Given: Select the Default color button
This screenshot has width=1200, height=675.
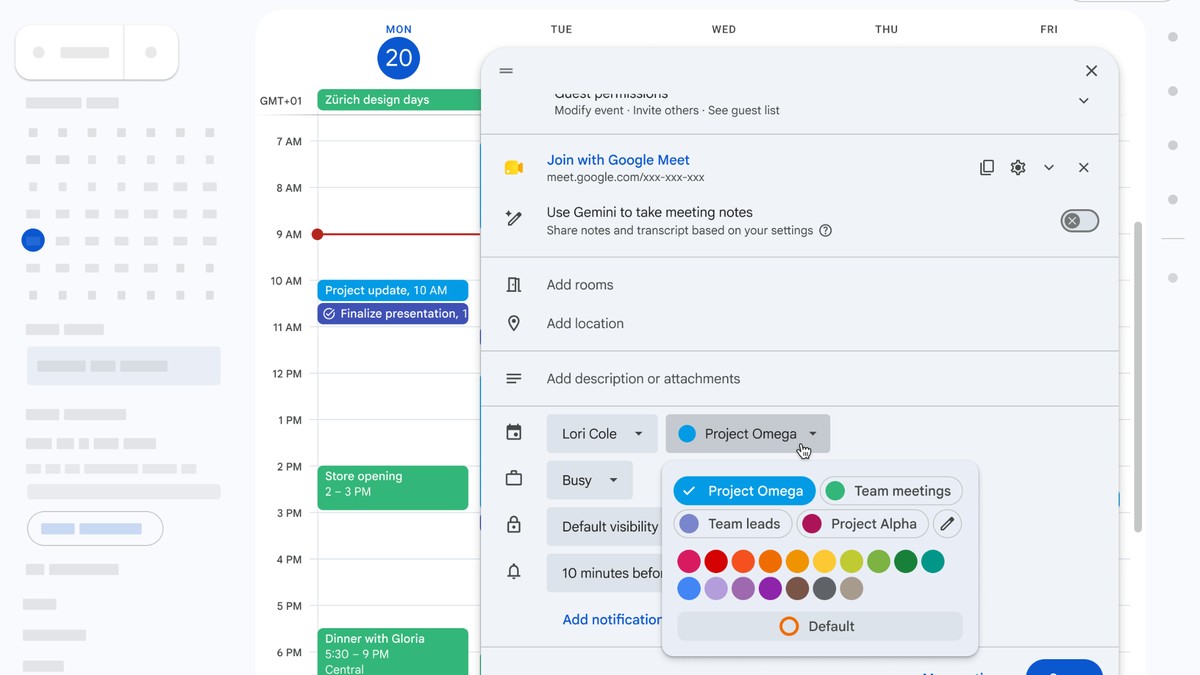Looking at the screenshot, I should pyautogui.click(x=820, y=626).
